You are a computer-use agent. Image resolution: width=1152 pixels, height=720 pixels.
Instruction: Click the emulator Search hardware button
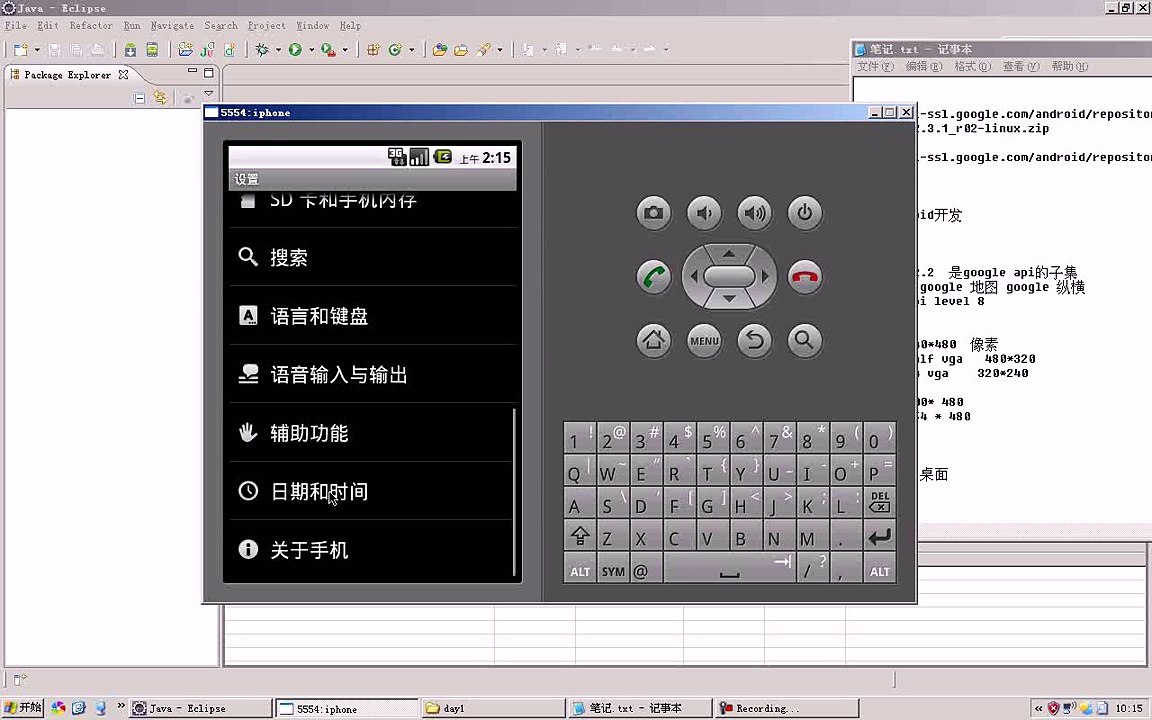pyautogui.click(x=804, y=340)
